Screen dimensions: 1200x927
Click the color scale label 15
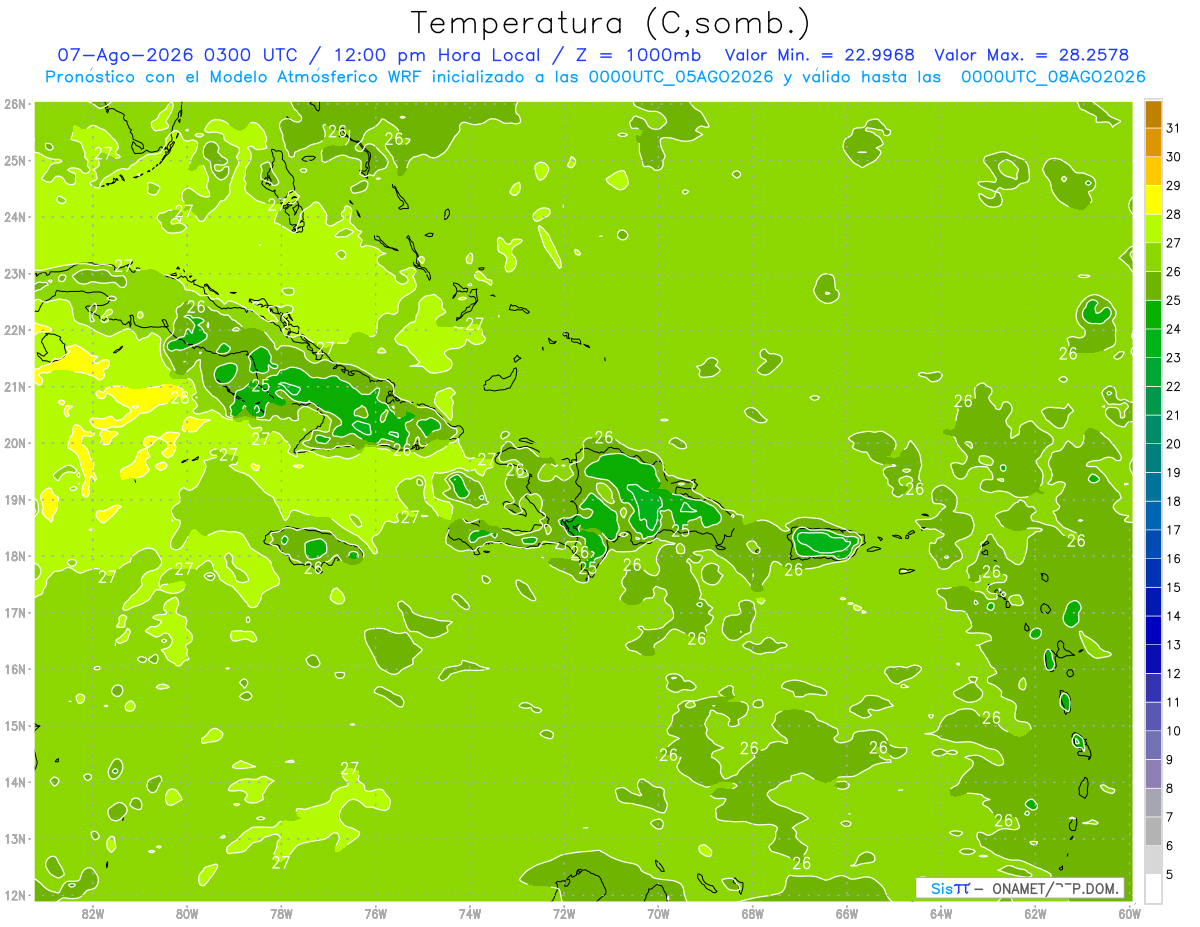click(x=1173, y=587)
